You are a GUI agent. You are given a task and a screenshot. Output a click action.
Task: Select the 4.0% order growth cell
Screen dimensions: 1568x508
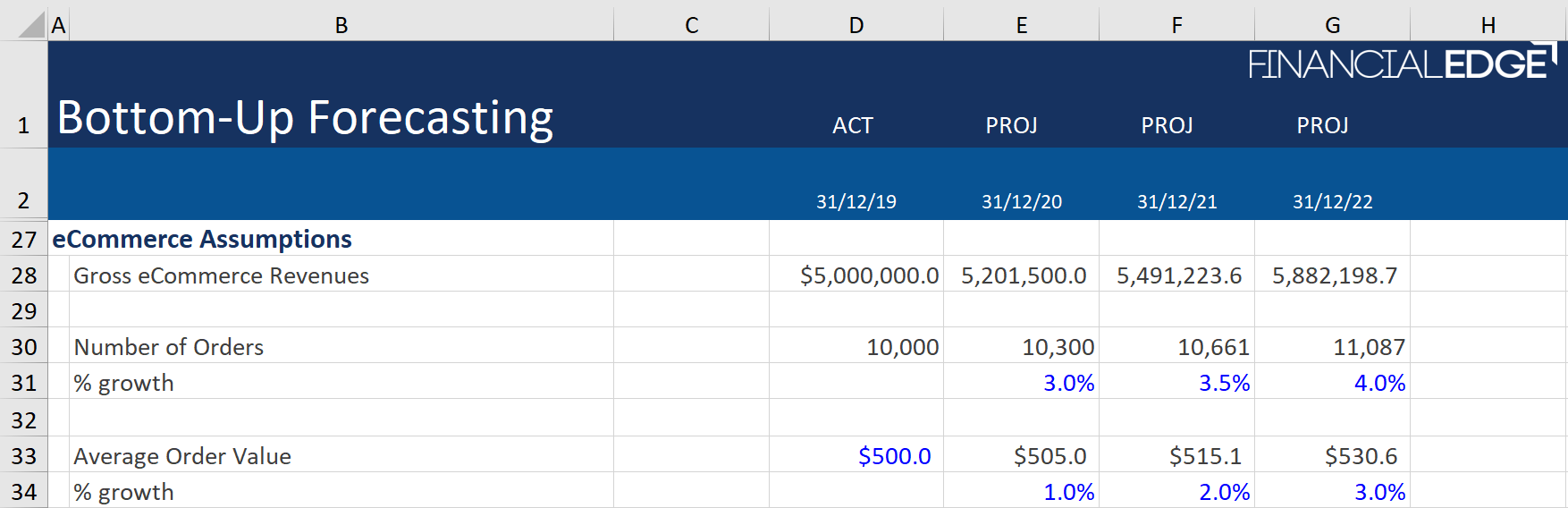1378,383
